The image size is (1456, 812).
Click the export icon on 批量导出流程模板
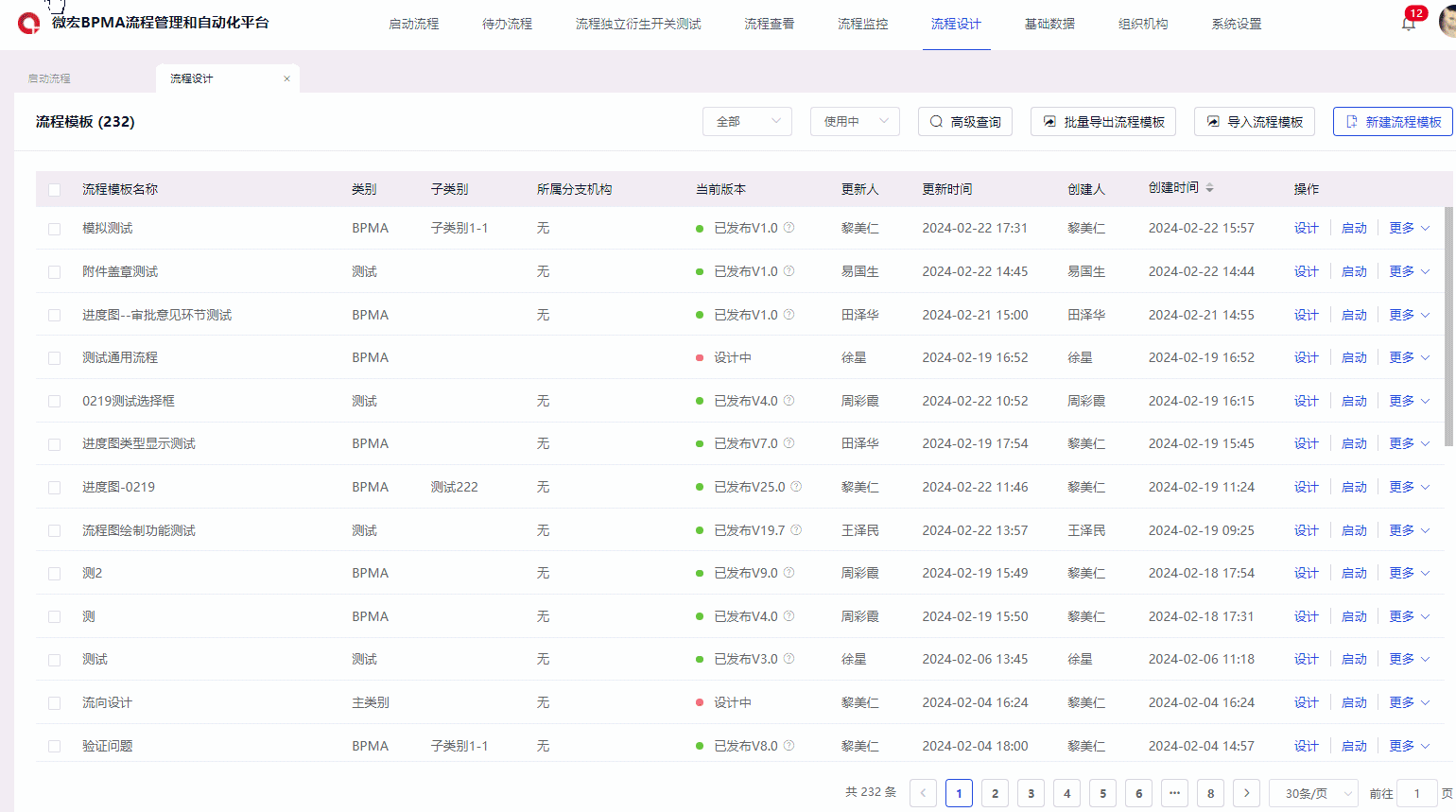click(x=1049, y=121)
